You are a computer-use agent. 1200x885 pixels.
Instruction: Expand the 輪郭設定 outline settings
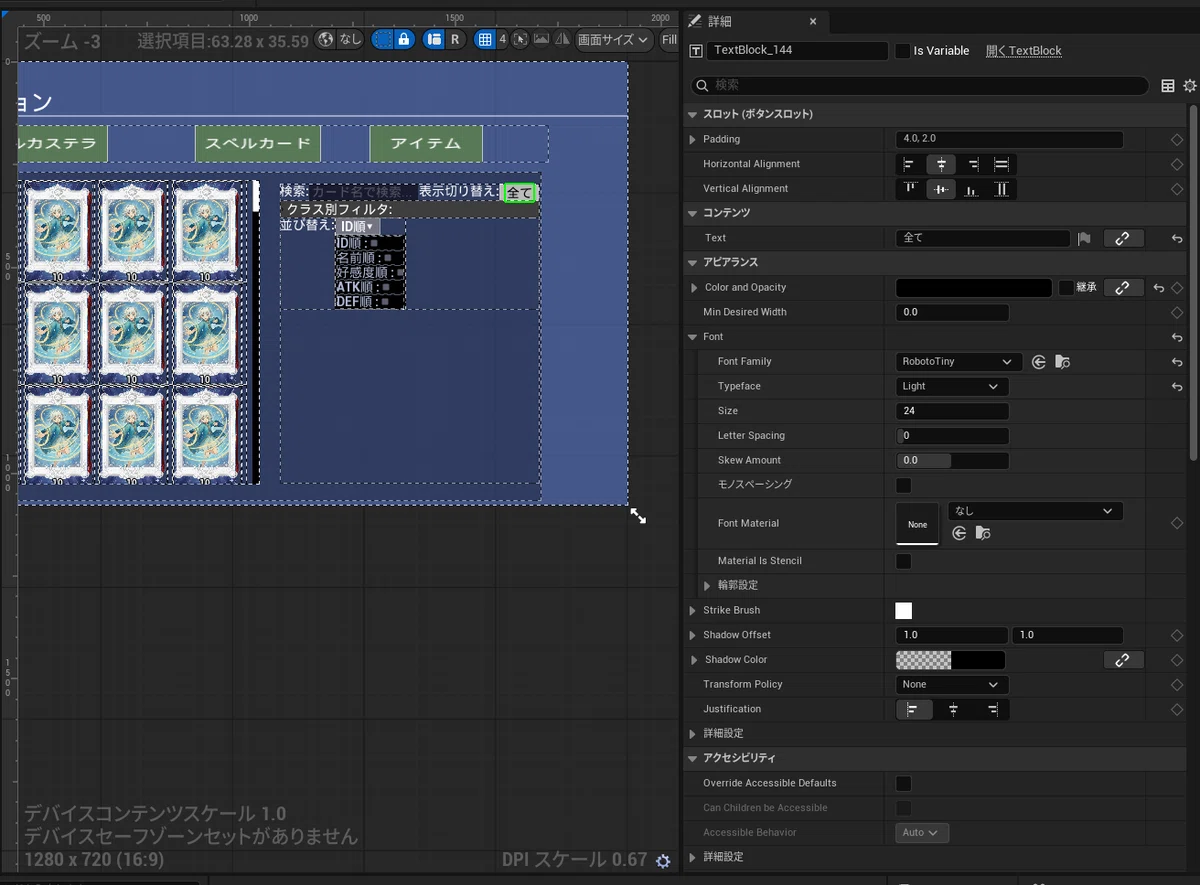pos(707,585)
